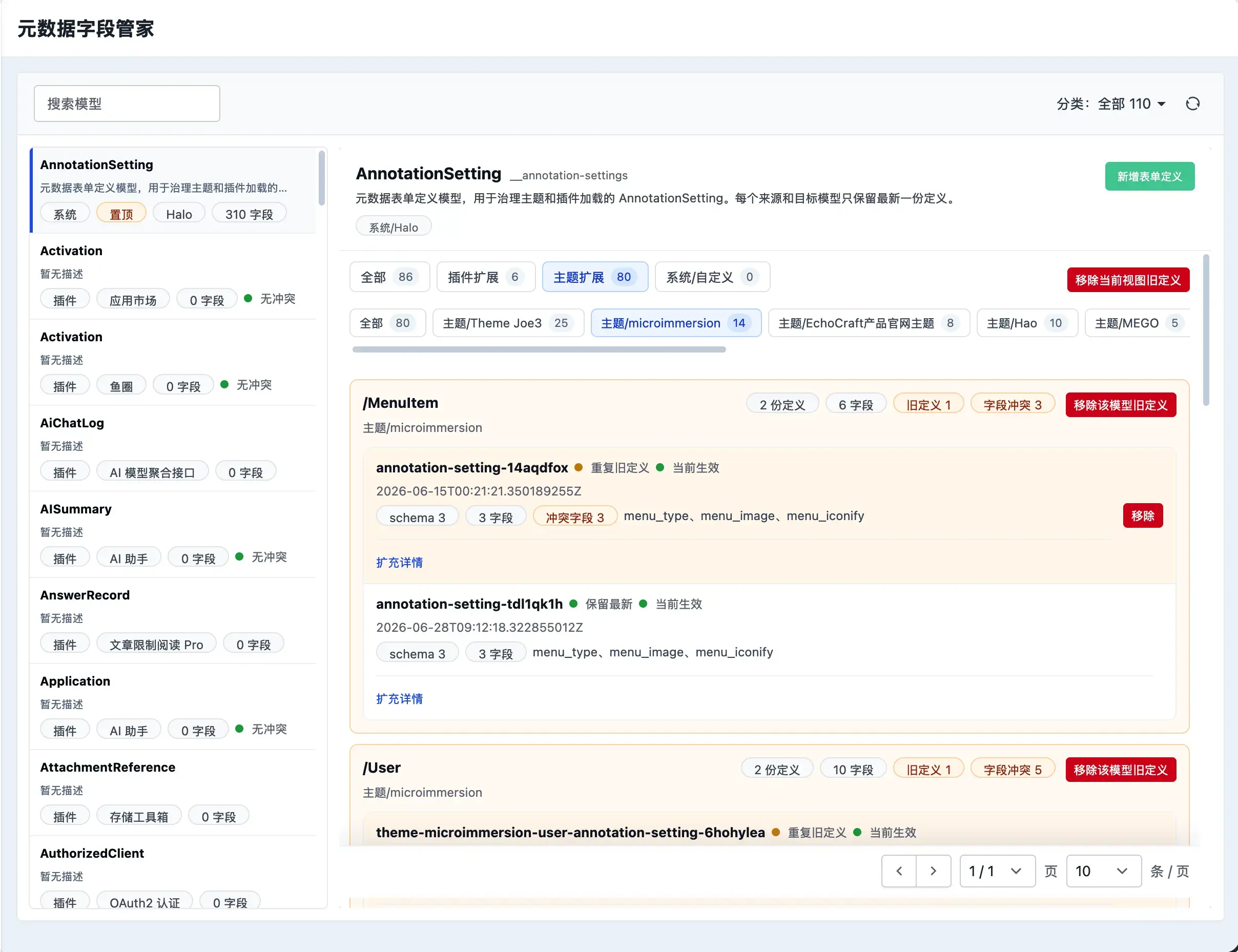
Task: Click the refresh icon near category filter
Action: pyautogui.click(x=1193, y=104)
